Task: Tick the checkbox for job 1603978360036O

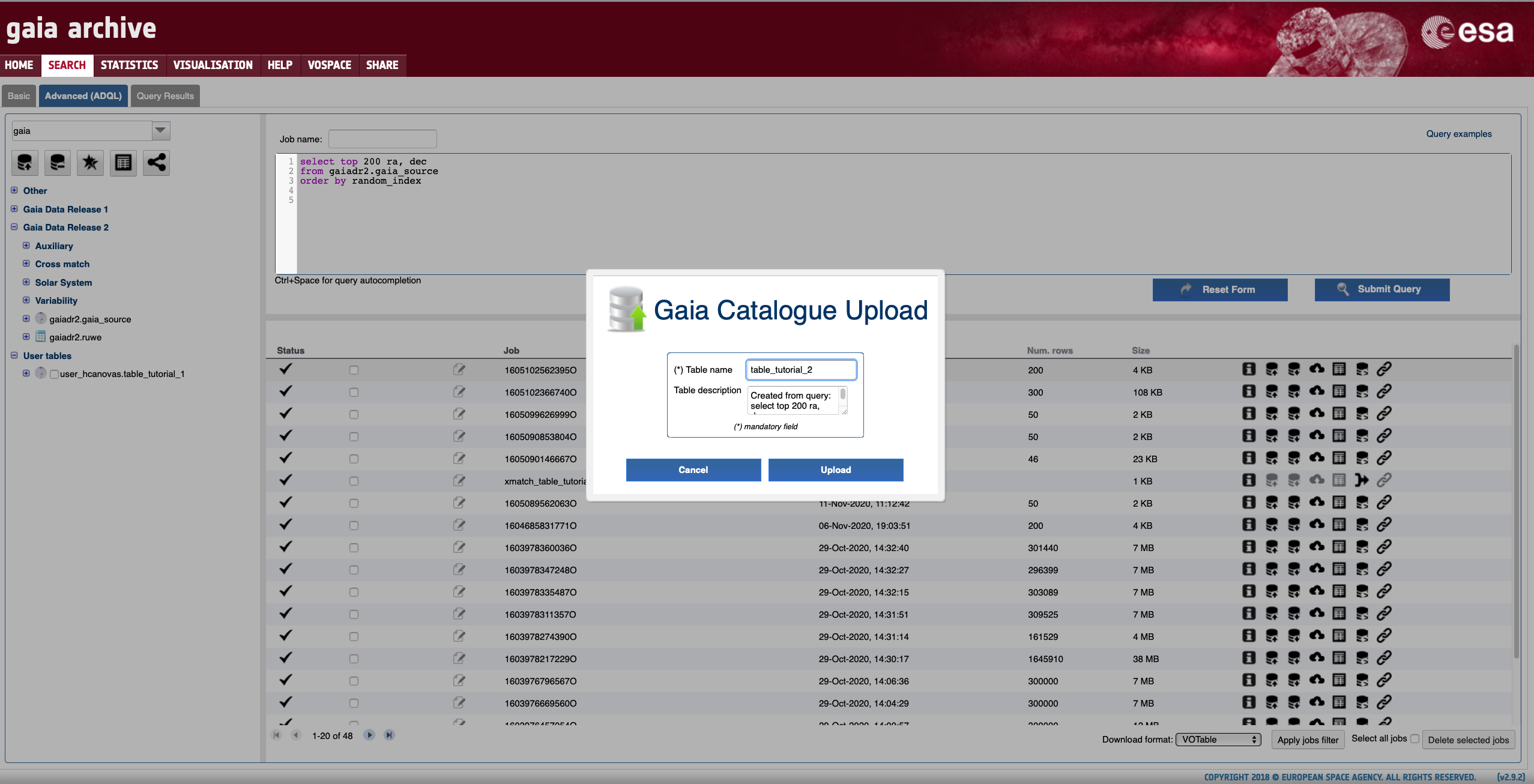Action: [354, 547]
